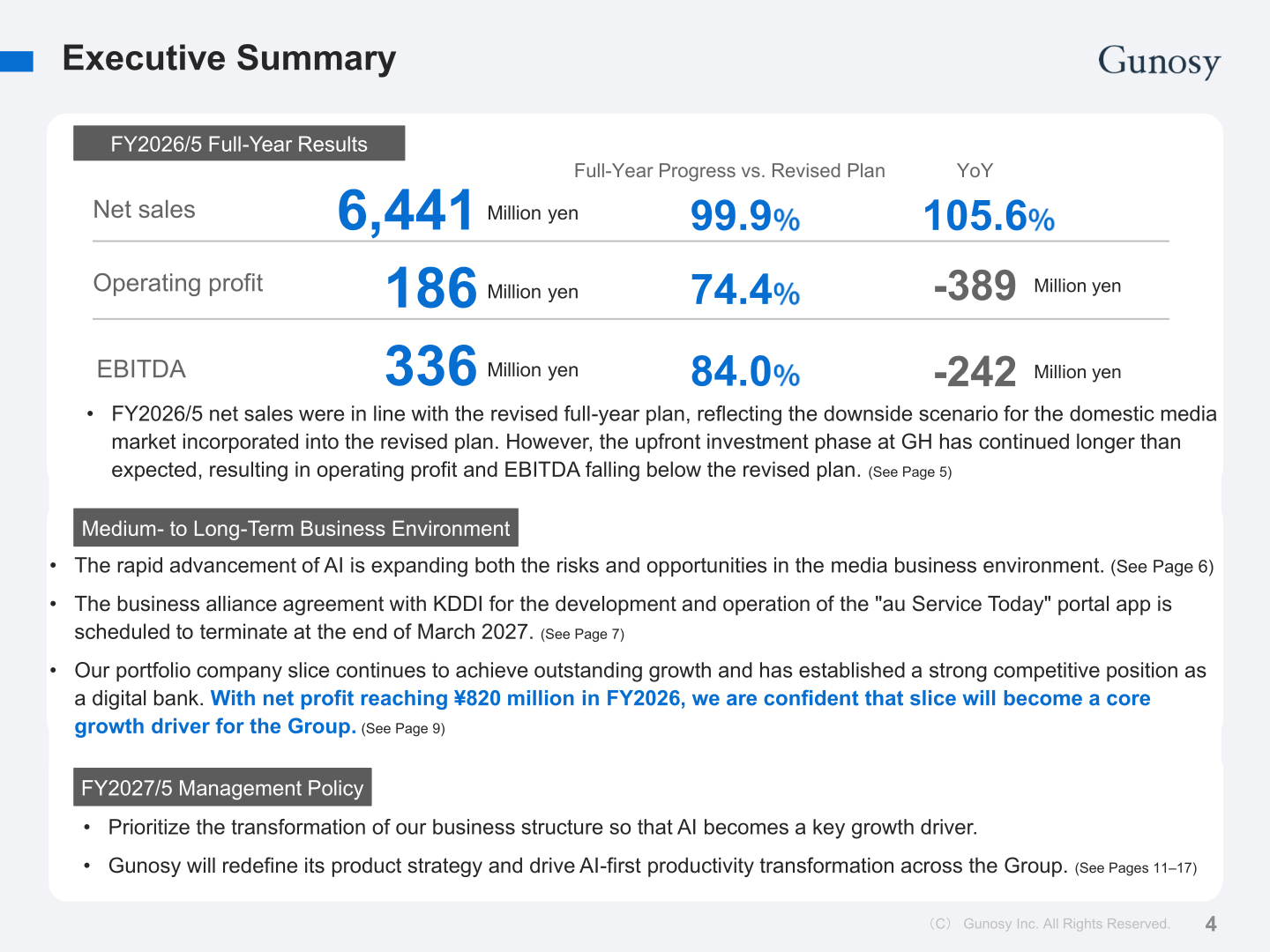Click the KDDI business alliance bullet
This screenshot has width=1270, height=952.
click(623, 618)
